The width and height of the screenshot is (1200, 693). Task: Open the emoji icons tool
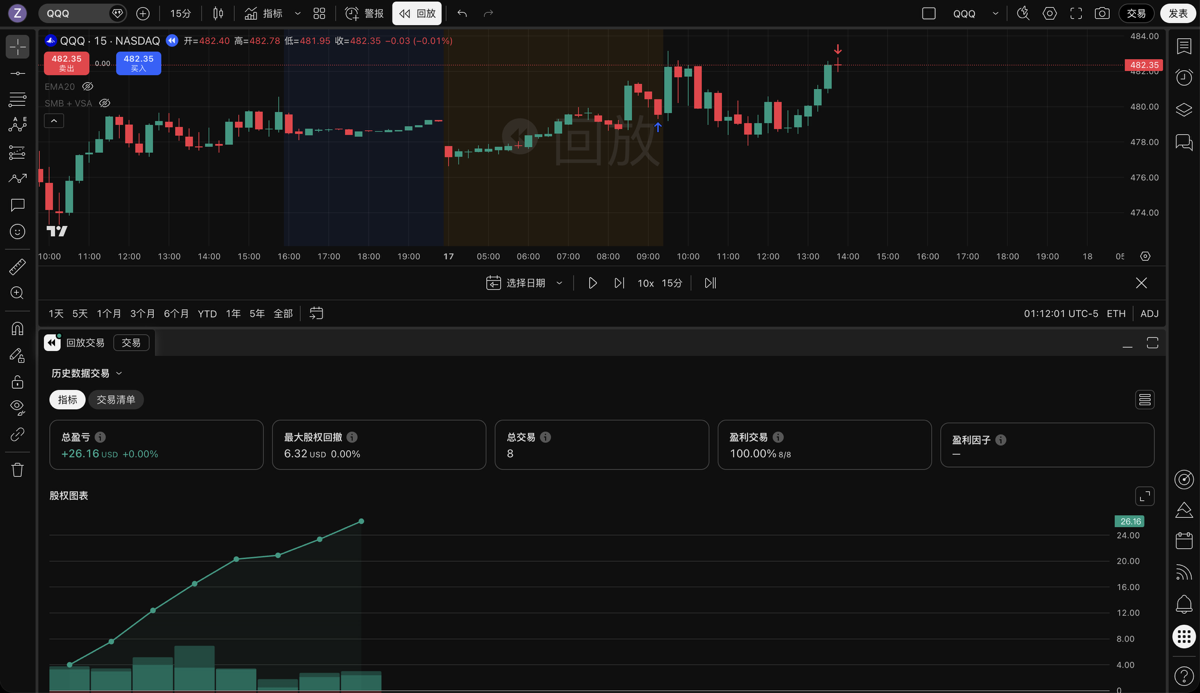pos(17,232)
